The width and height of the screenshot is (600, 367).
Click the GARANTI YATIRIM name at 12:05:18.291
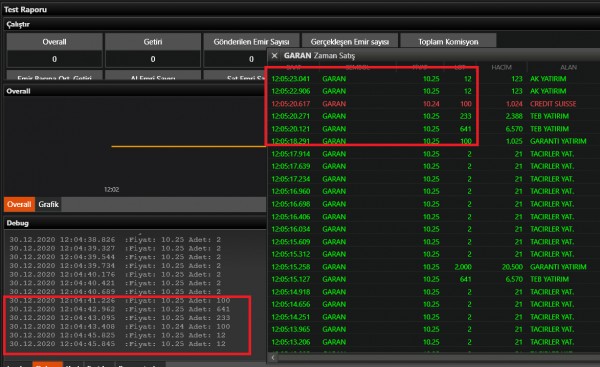pyautogui.click(x=558, y=141)
